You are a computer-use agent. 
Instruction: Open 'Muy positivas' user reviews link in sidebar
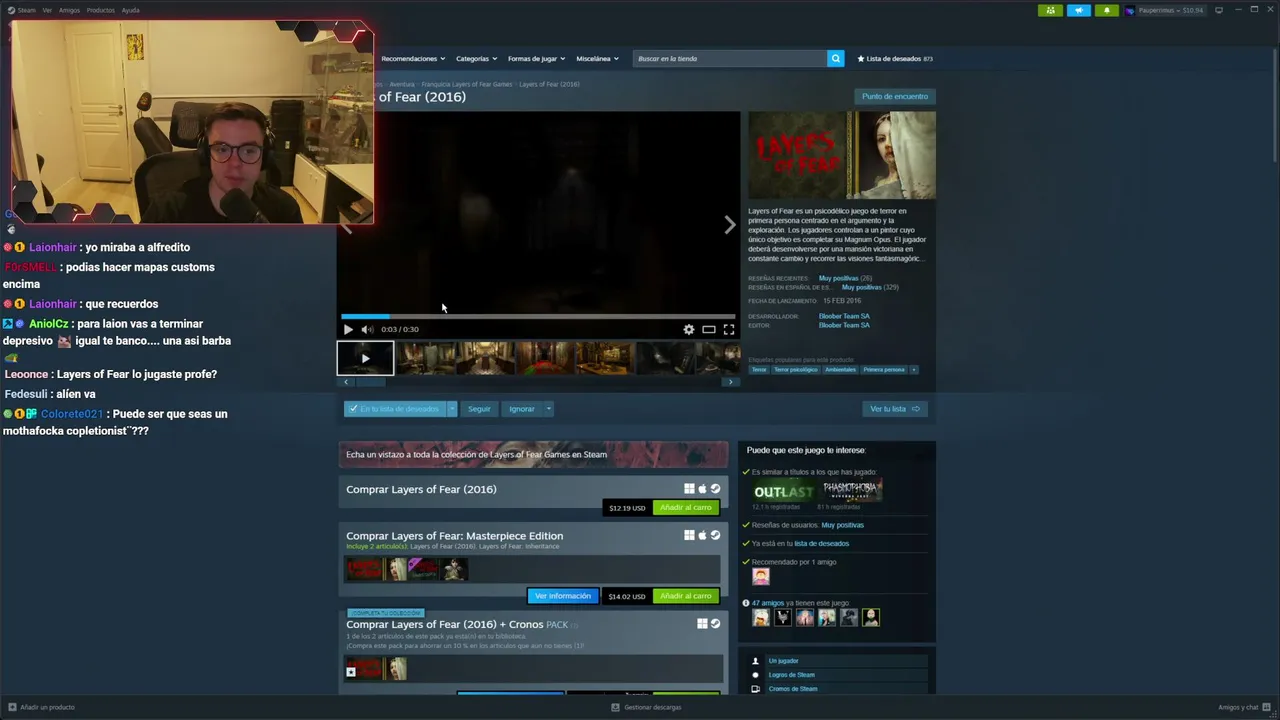843,525
